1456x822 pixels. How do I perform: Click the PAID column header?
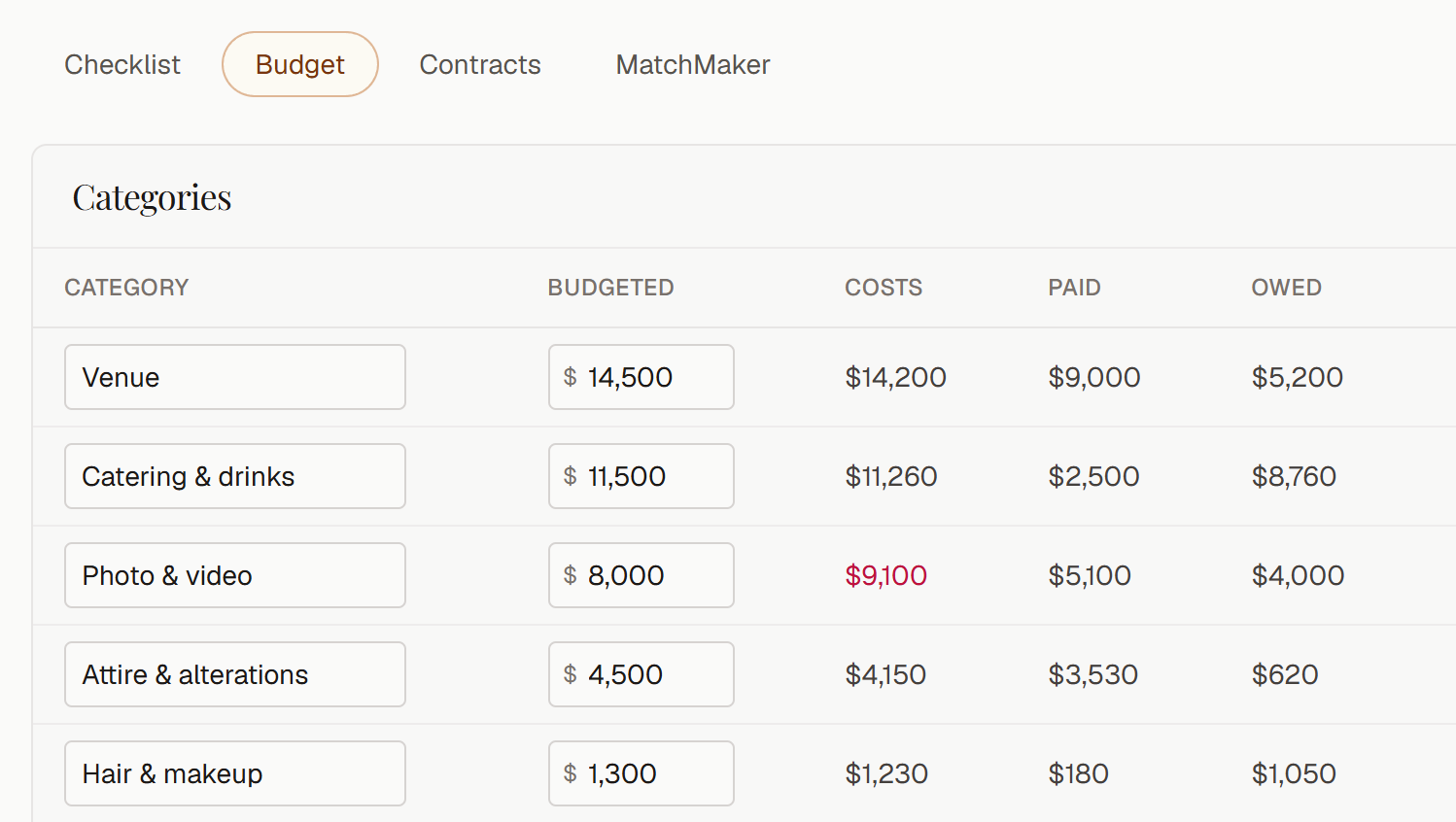(x=1074, y=288)
